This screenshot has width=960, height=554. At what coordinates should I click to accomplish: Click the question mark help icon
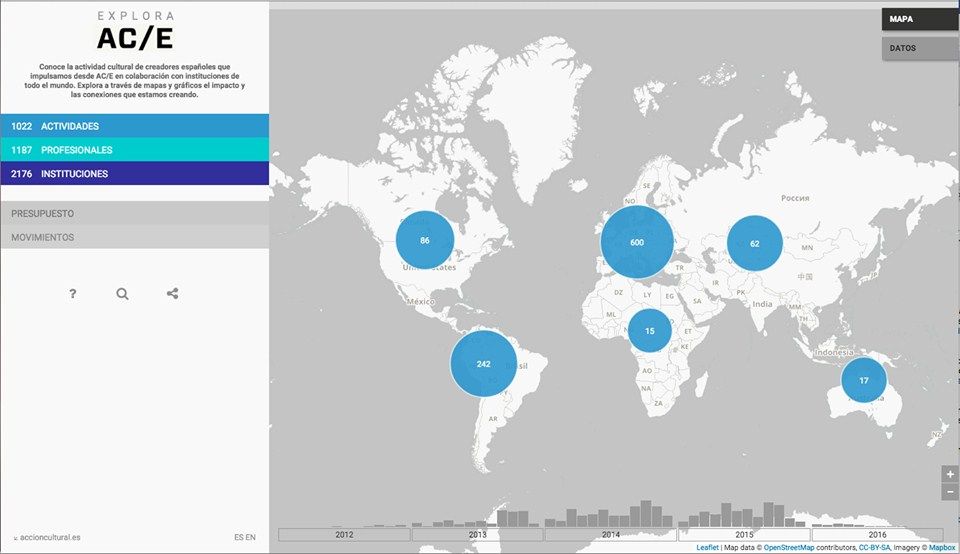(x=72, y=294)
